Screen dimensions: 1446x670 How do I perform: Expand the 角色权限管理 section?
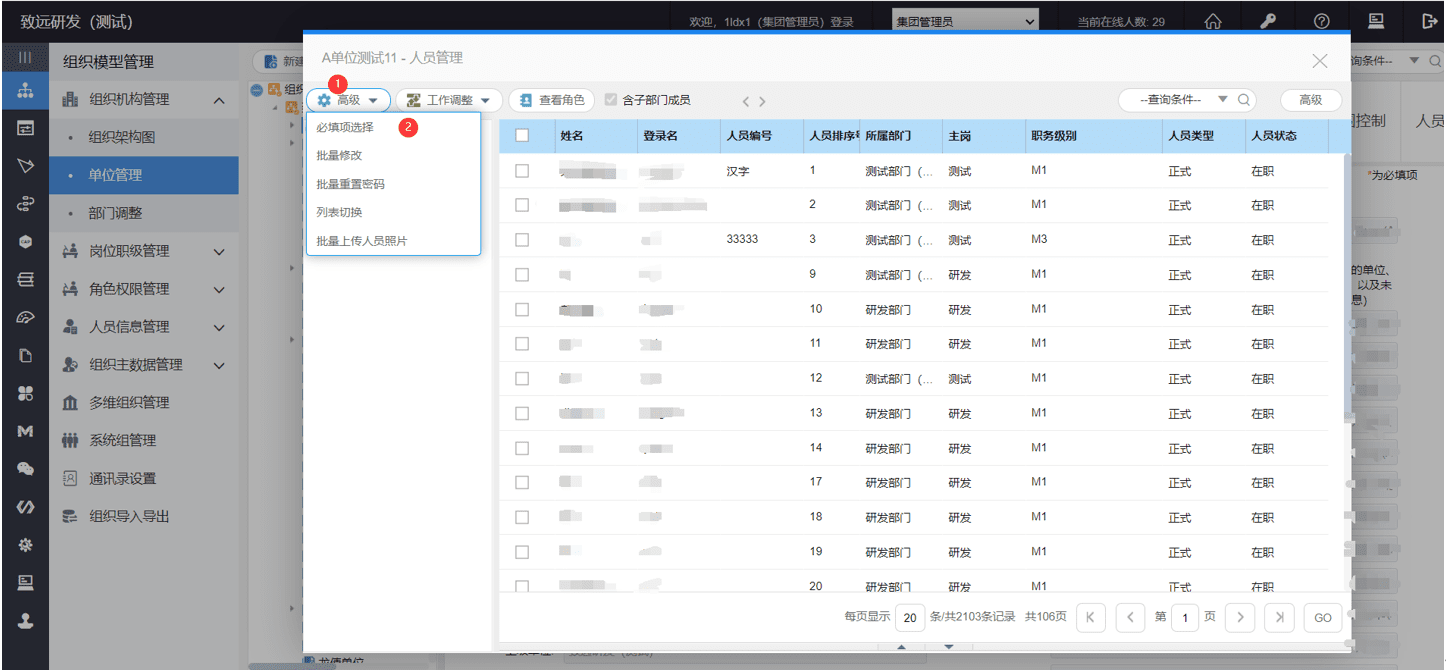219,290
